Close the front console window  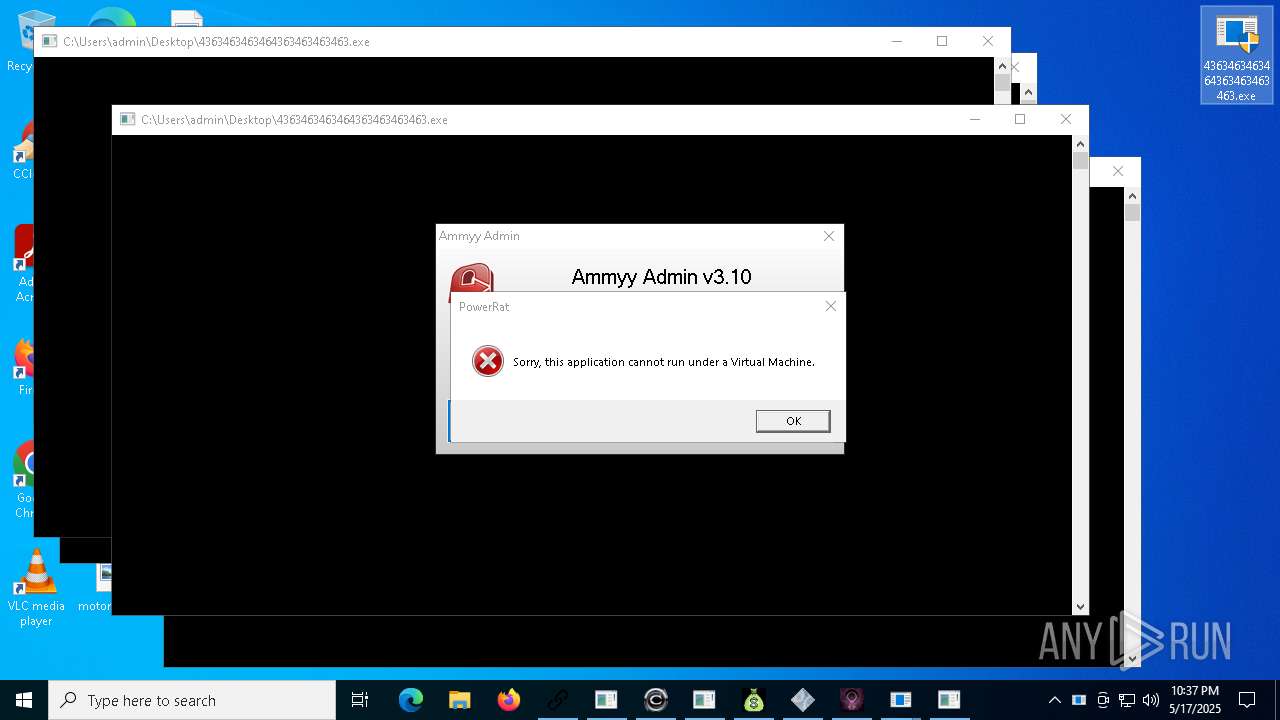click(1066, 119)
